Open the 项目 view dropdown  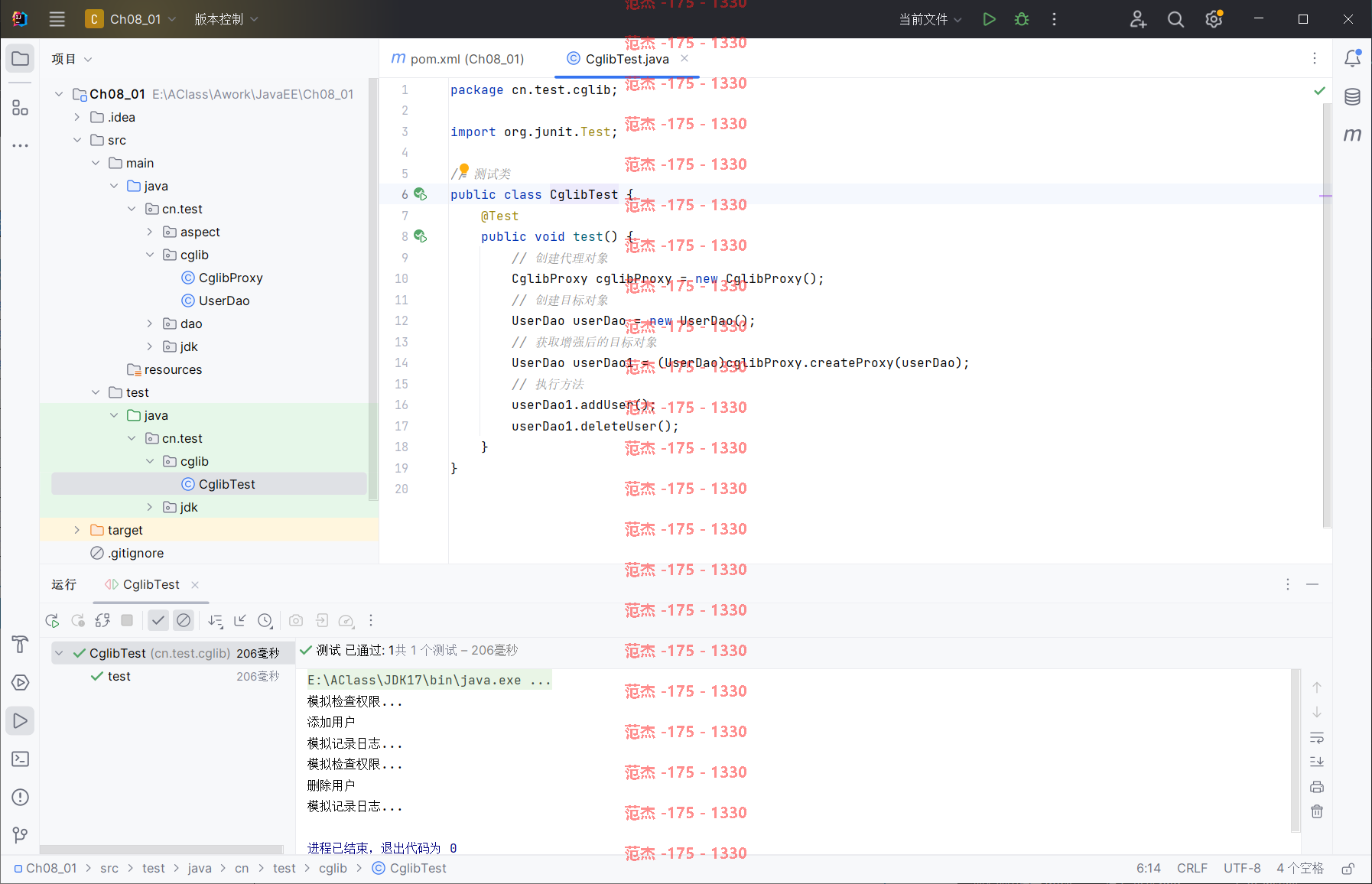point(72,59)
